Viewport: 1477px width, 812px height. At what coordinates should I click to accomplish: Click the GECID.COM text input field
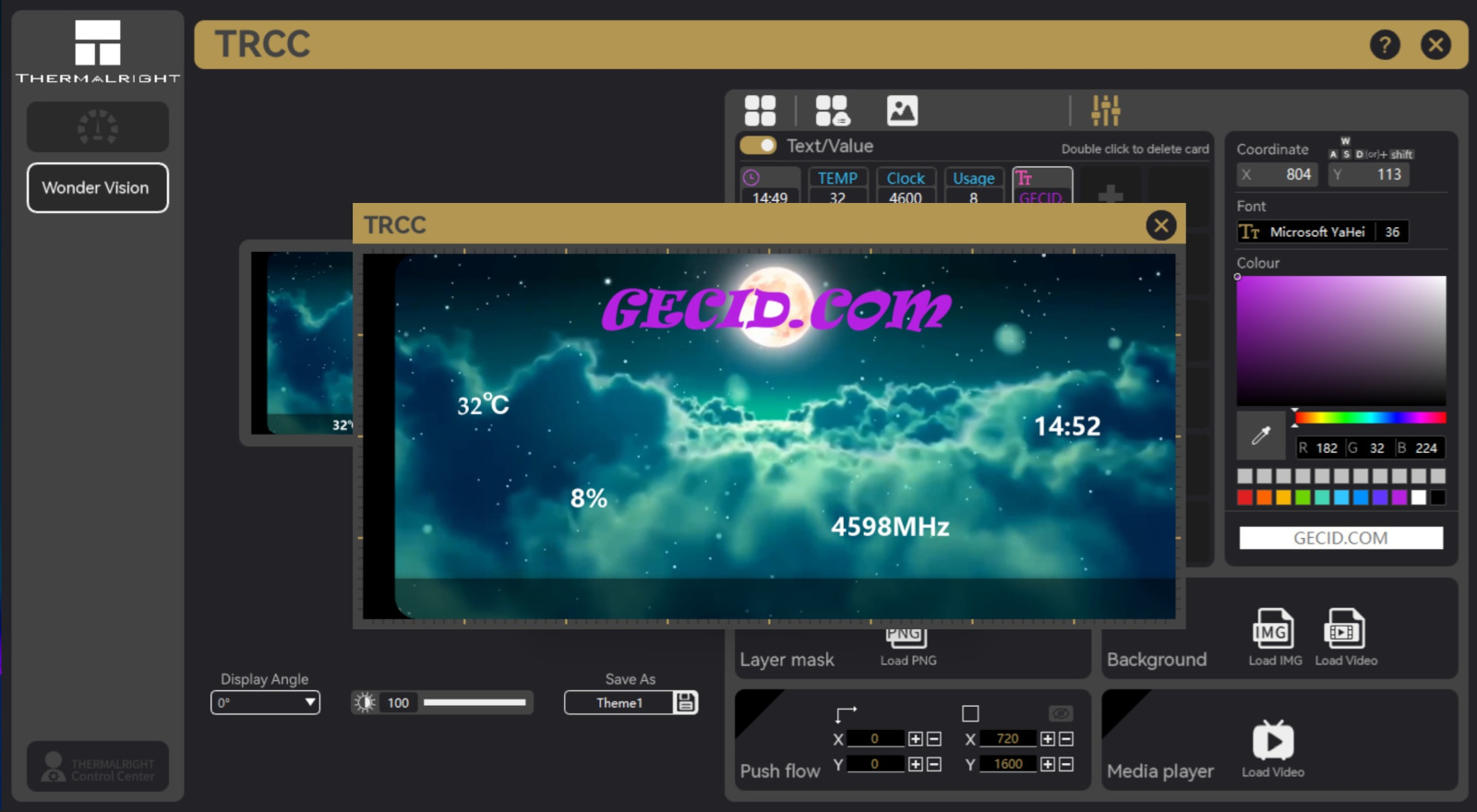1340,538
